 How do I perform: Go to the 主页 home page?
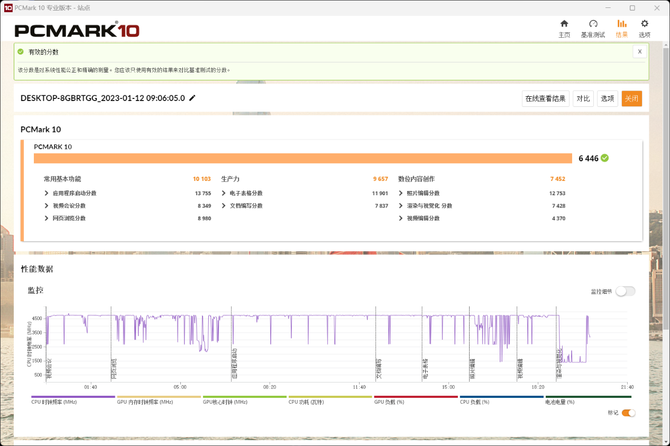click(x=564, y=29)
